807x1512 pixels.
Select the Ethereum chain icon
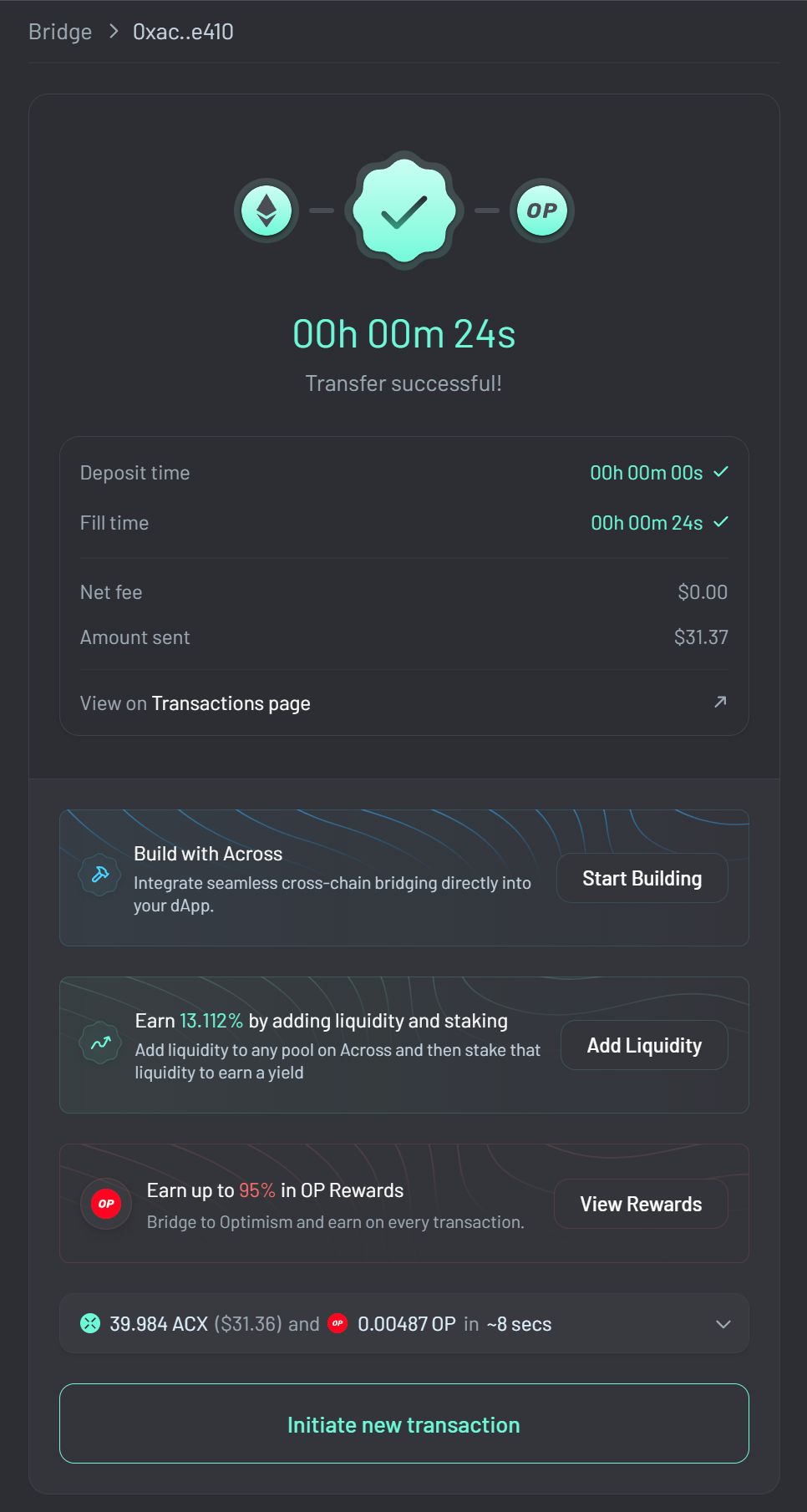(x=266, y=211)
